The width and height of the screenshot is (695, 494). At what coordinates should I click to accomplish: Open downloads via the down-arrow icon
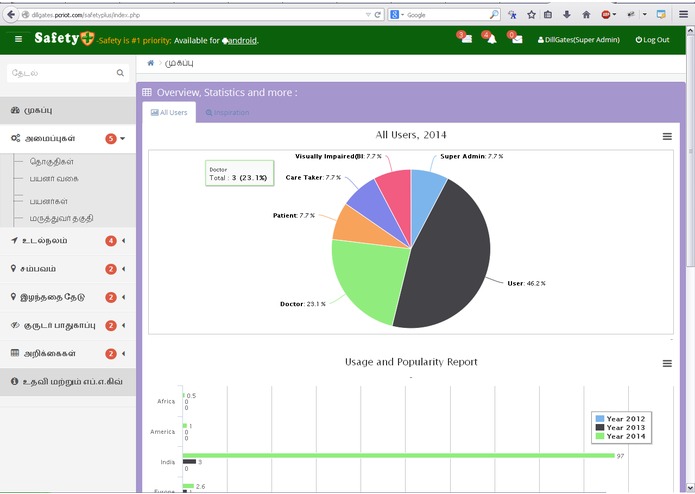pyautogui.click(x=567, y=15)
